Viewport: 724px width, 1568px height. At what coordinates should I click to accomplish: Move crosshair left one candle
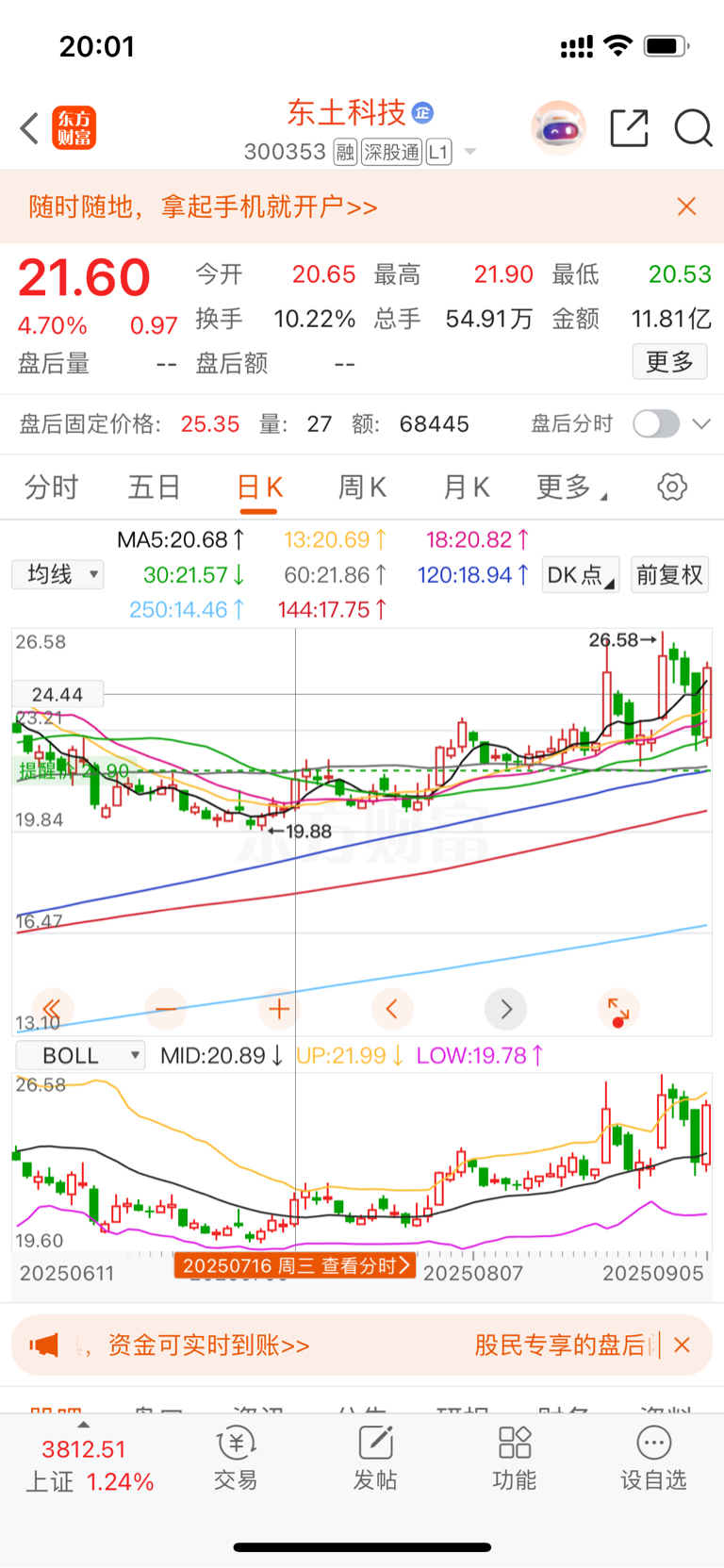pyautogui.click(x=392, y=1009)
